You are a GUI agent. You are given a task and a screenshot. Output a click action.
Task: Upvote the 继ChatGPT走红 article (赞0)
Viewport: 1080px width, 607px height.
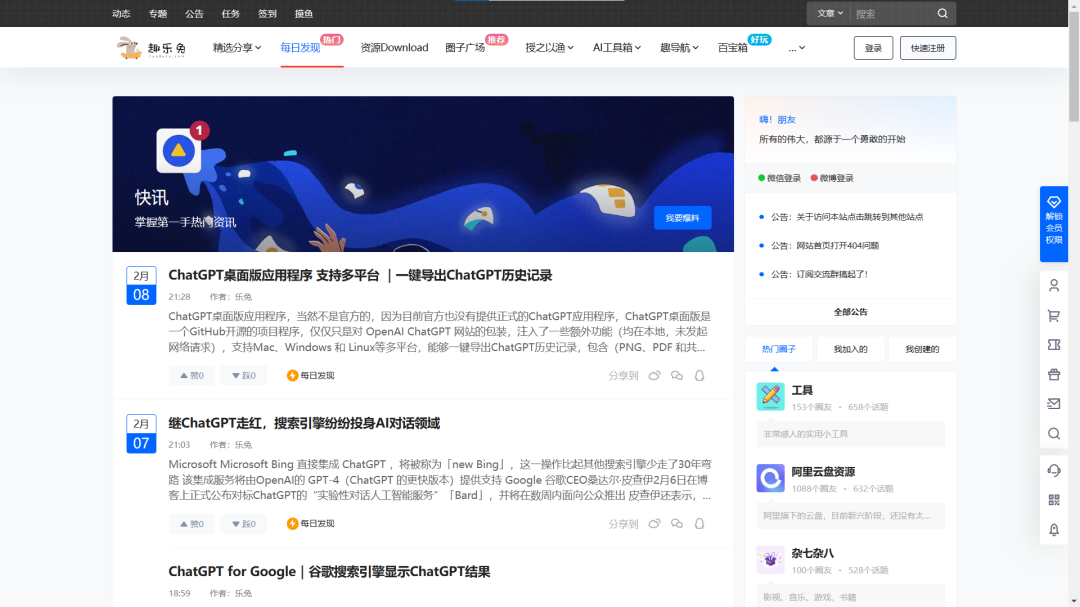tap(191, 524)
